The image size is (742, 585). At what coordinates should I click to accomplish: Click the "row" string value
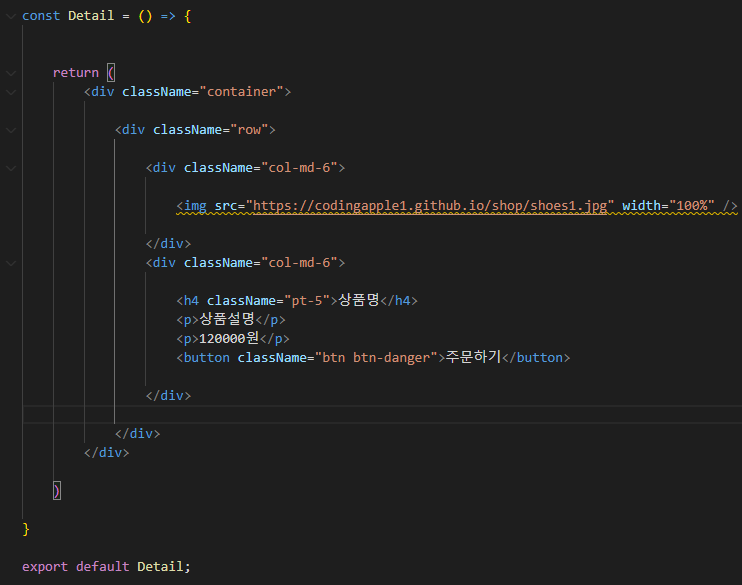point(249,130)
